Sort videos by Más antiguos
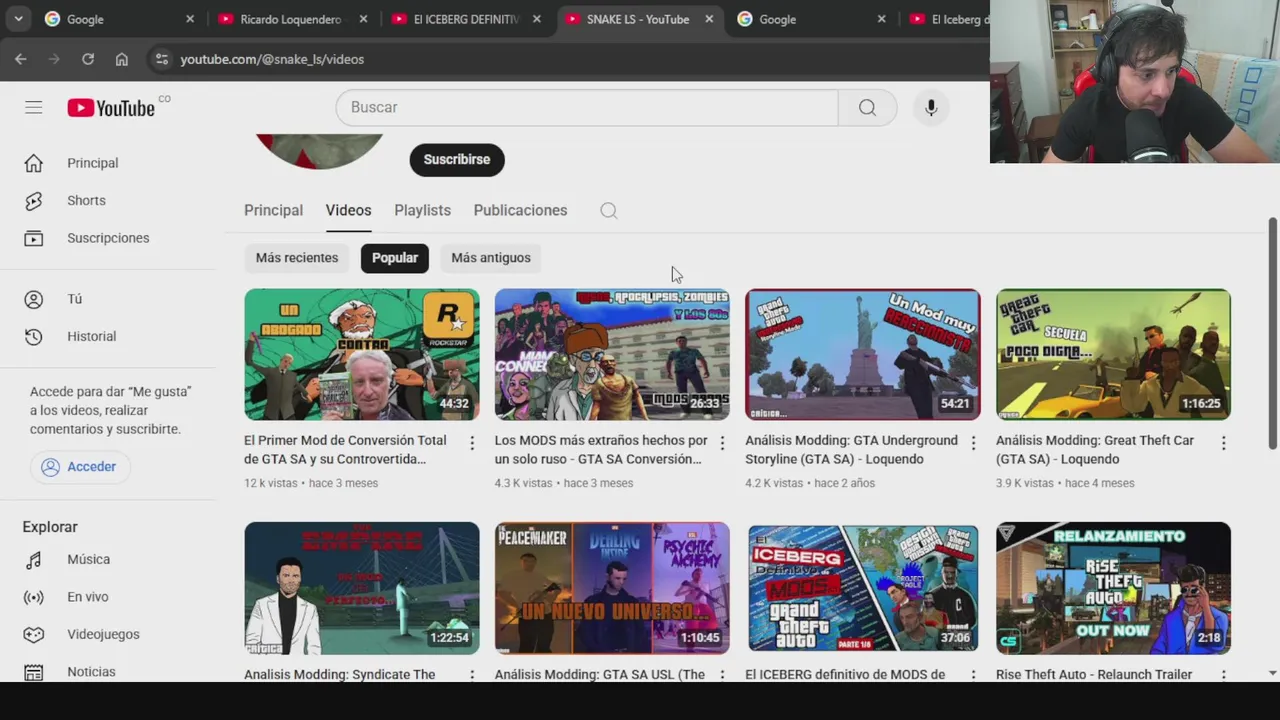The height and width of the screenshot is (720, 1280). (491, 258)
